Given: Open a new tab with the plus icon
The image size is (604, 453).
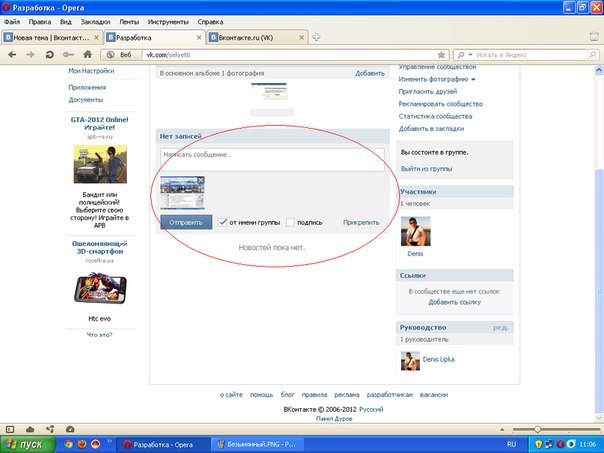Looking at the screenshot, I should [x=316, y=37].
